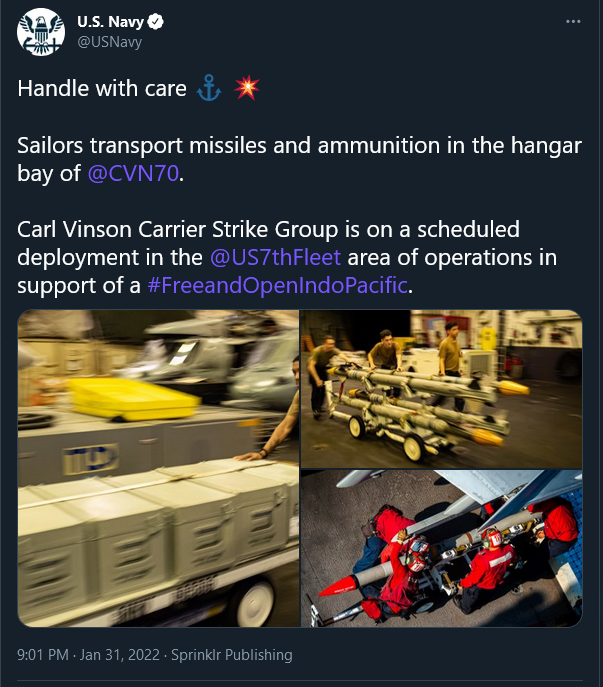Click the yellow missile nose in top-right photo
This screenshot has width=603, height=687.
point(514,388)
